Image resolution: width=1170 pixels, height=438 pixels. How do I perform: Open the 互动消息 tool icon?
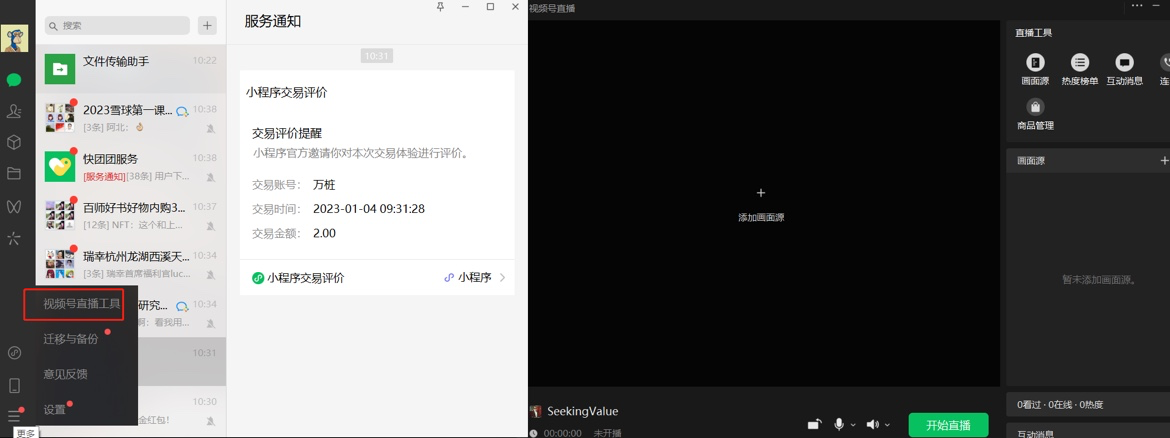point(1124,69)
